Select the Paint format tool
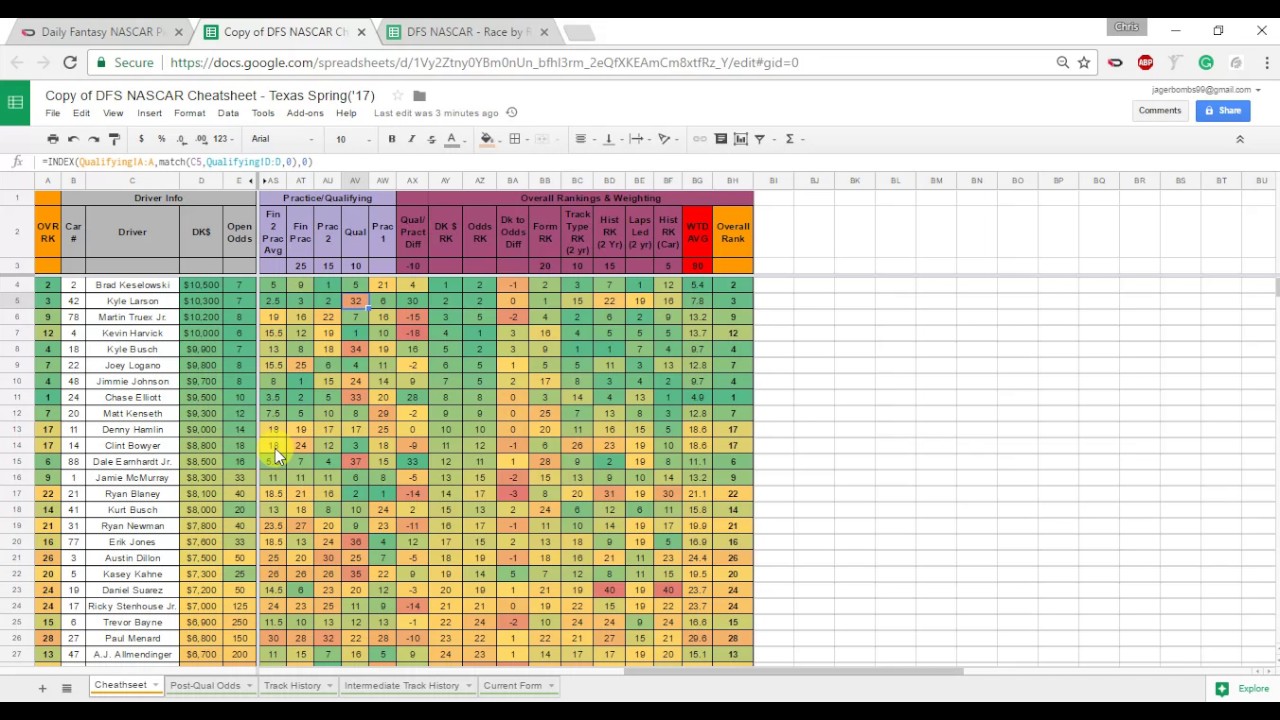Screen dimensions: 1280x720 [114, 139]
